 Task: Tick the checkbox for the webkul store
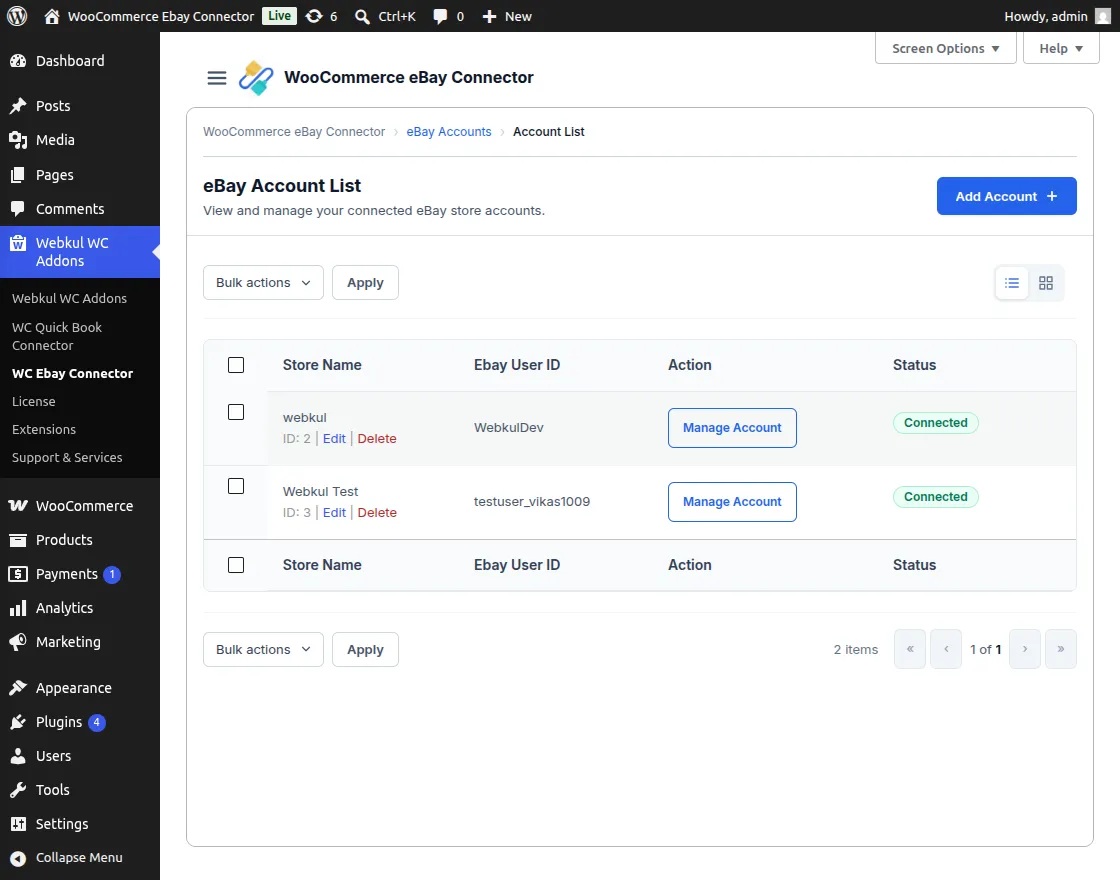pyautogui.click(x=236, y=412)
